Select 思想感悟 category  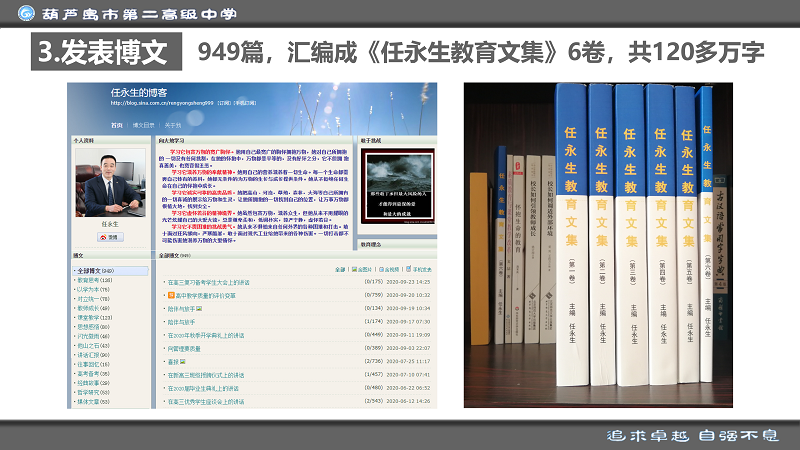pos(93,327)
